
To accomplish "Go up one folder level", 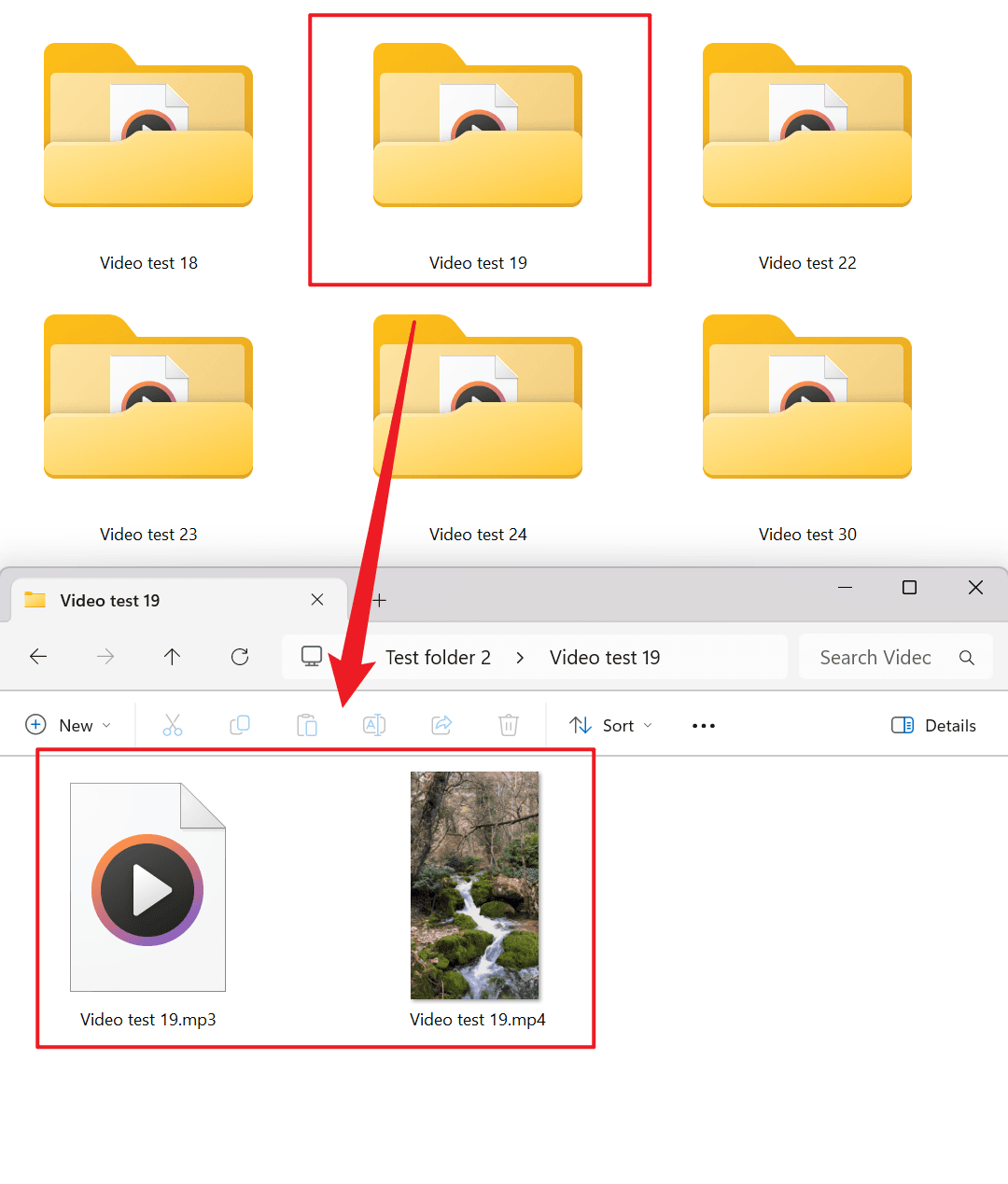I will coord(173,657).
